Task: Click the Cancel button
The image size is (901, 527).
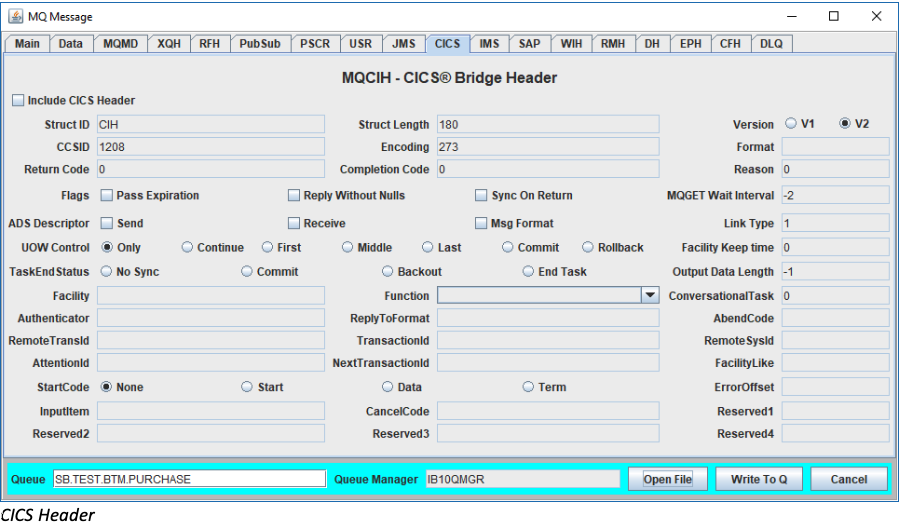Action: pyautogui.click(x=849, y=479)
